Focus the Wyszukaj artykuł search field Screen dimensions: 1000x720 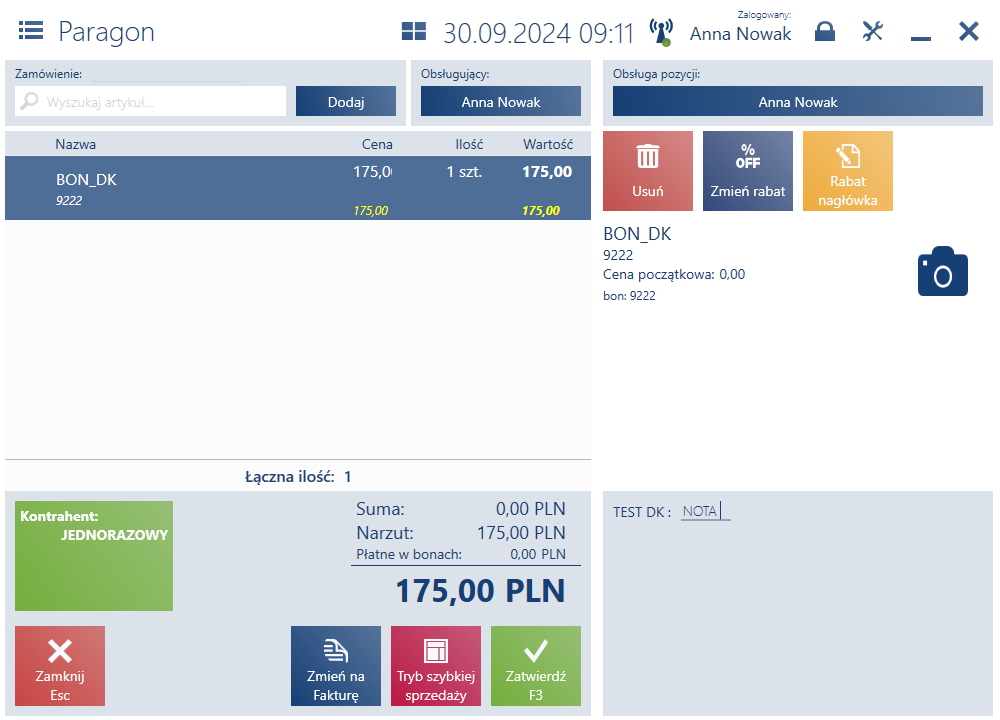pos(151,101)
